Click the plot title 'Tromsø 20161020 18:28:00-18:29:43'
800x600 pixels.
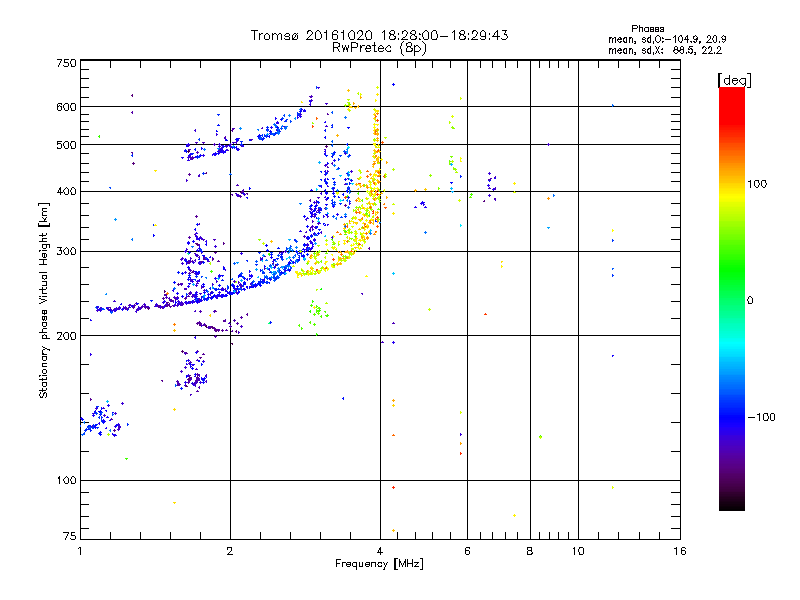coord(379,35)
